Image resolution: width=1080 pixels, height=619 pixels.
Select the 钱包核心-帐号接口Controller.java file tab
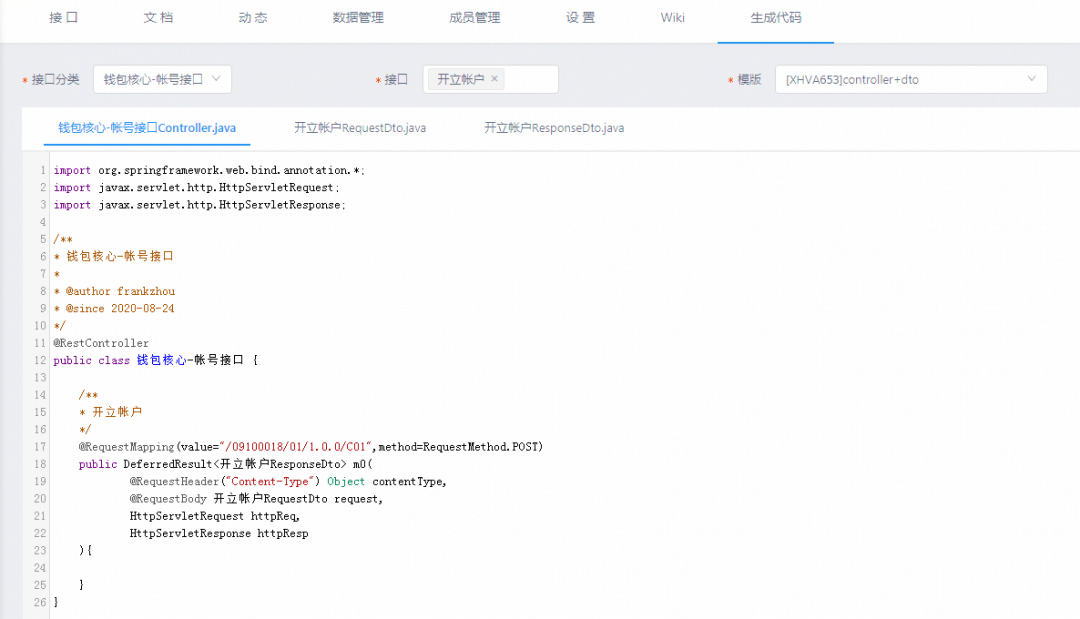147,127
